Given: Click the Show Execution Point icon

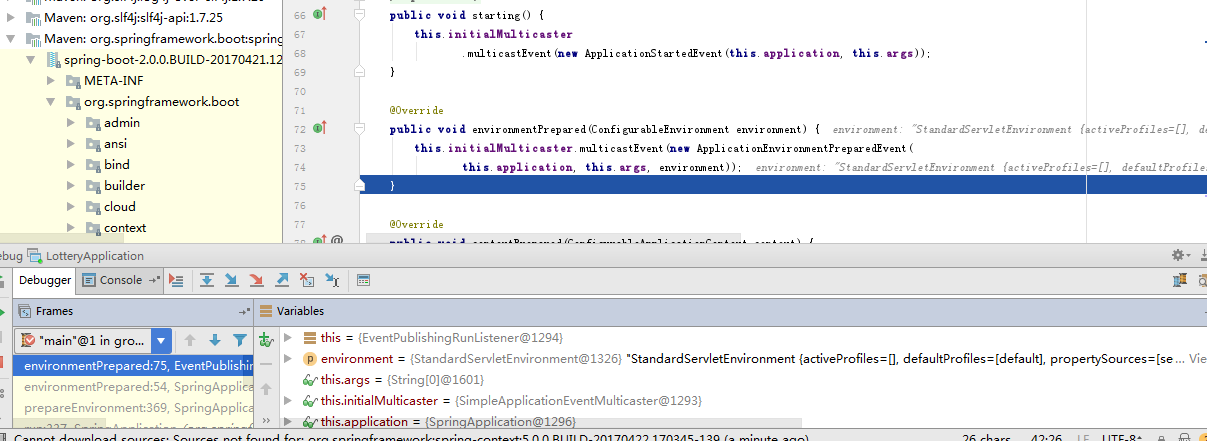Looking at the screenshot, I should pyautogui.click(x=177, y=281).
